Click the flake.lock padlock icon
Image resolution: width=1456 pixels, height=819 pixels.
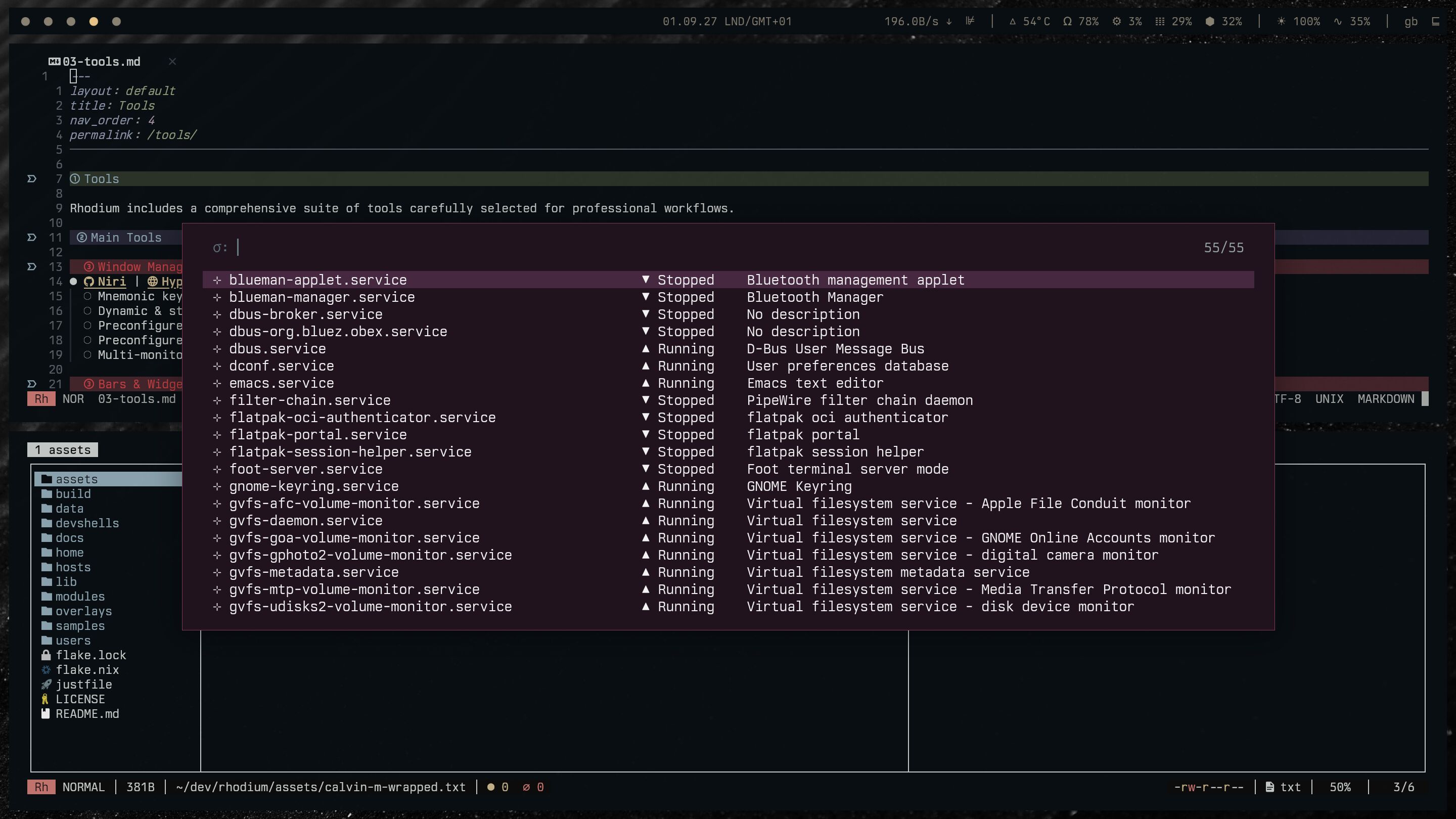[46, 655]
